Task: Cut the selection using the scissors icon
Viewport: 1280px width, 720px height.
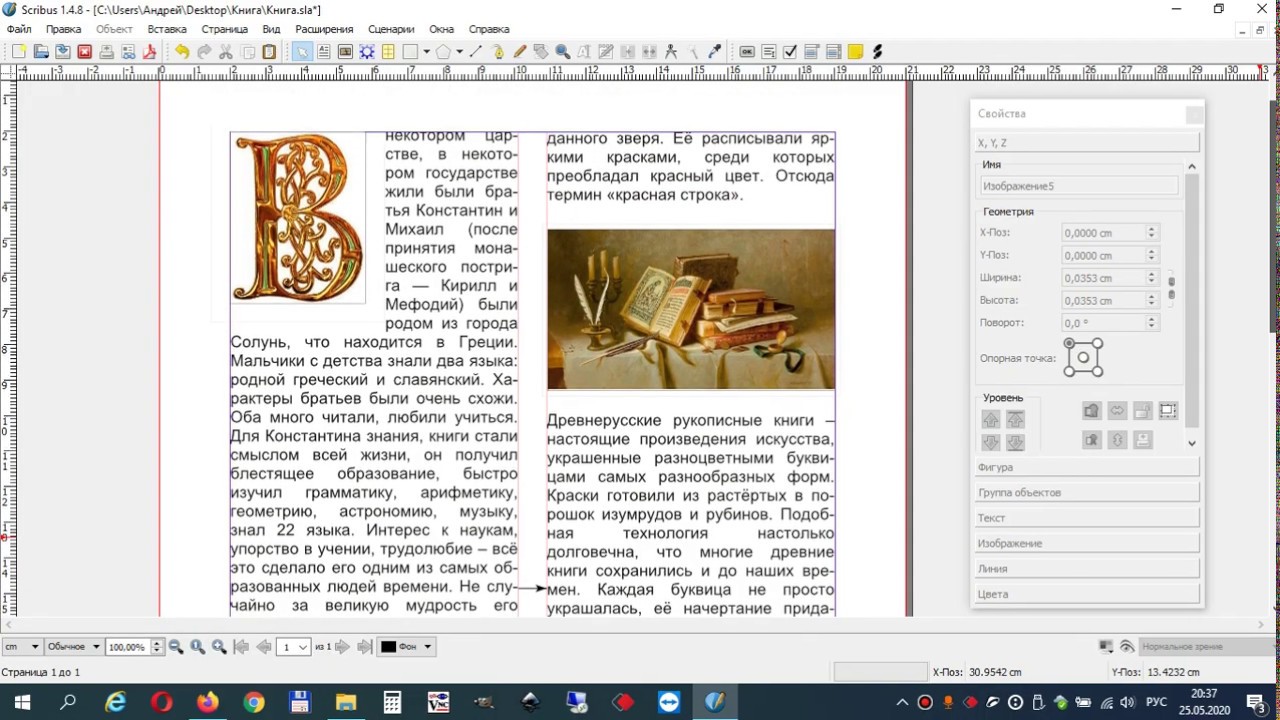Action: tap(226, 52)
